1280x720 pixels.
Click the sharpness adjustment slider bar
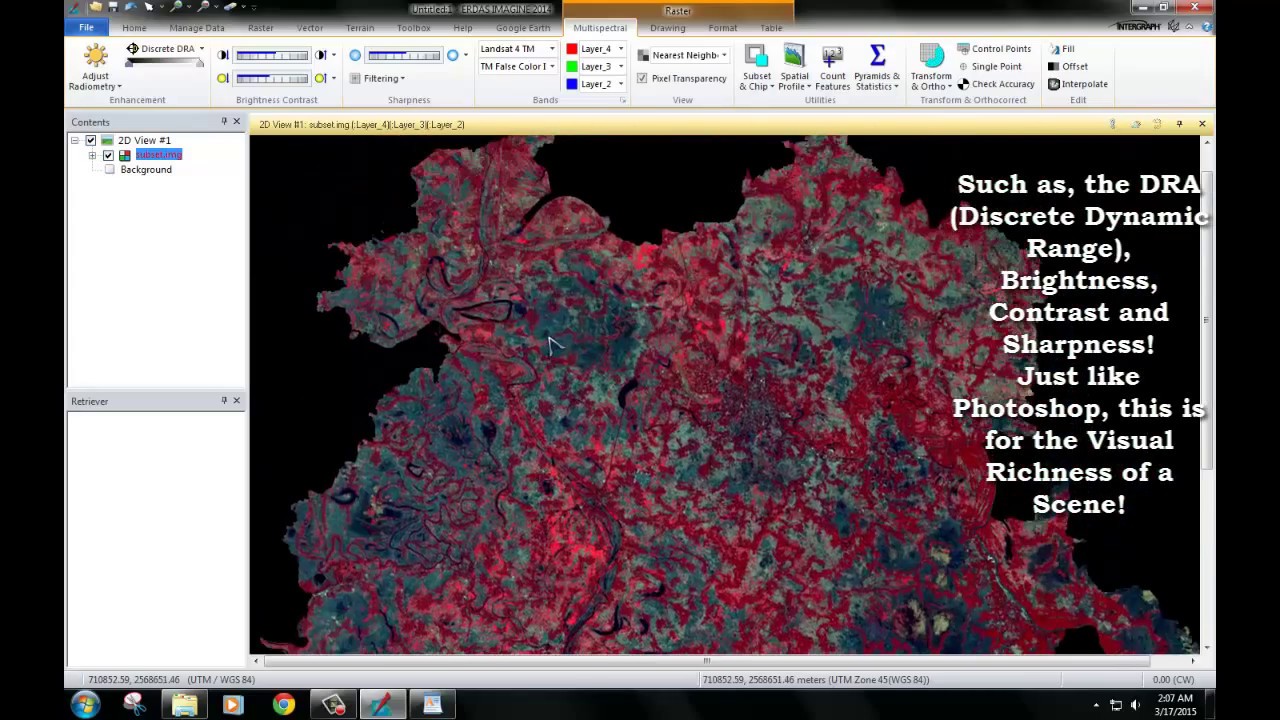tap(404, 55)
